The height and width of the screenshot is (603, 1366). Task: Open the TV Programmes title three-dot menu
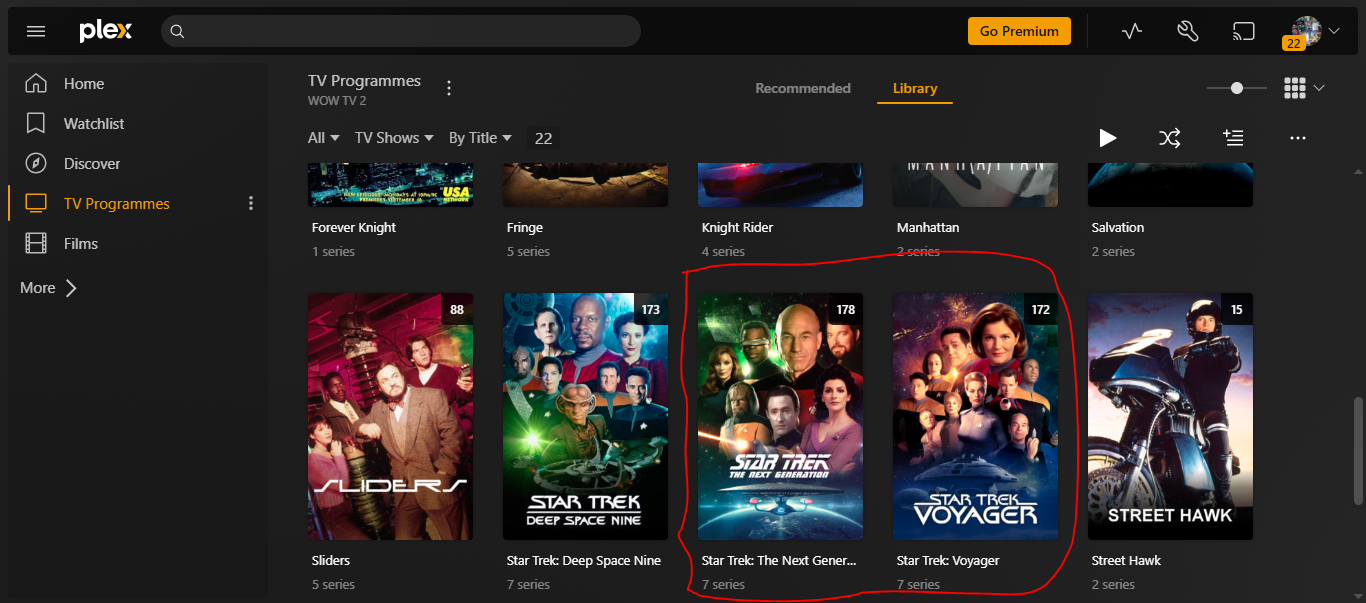coord(449,88)
